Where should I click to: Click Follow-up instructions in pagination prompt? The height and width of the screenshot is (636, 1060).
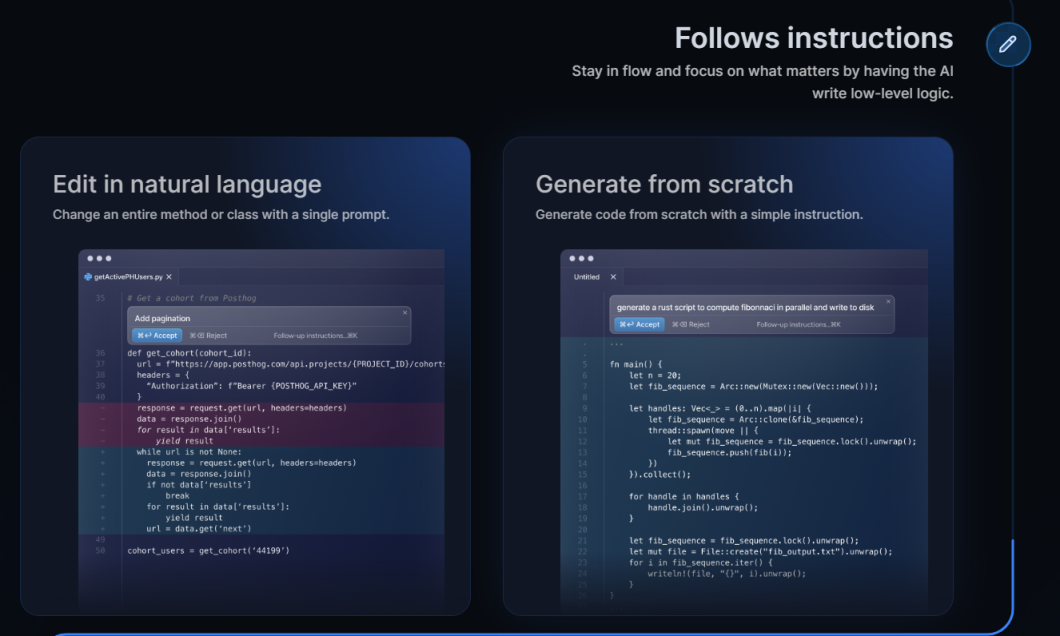[315, 336]
